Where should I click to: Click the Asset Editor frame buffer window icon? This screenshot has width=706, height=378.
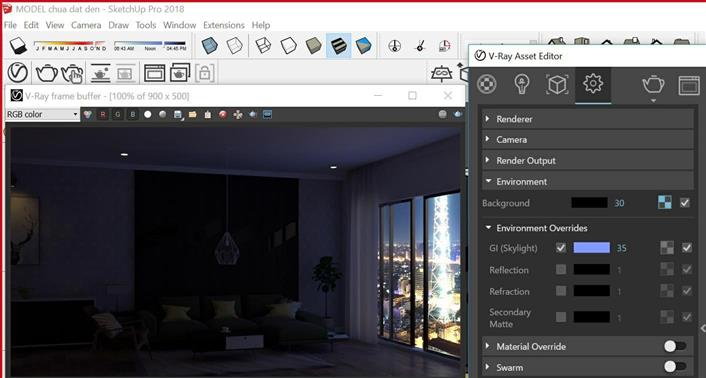click(689, 85)
